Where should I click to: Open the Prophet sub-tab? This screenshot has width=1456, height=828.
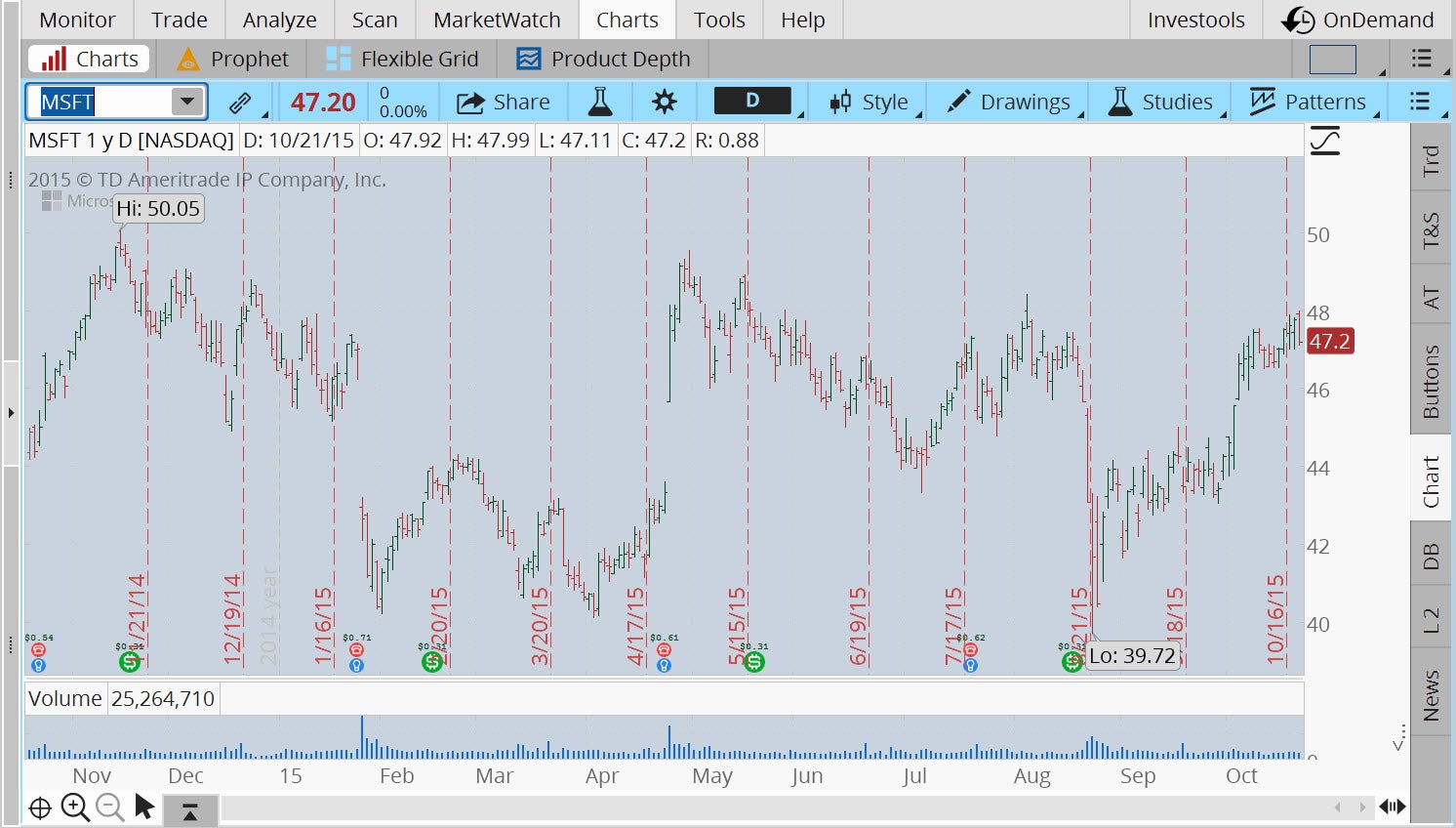coord(232,59)
